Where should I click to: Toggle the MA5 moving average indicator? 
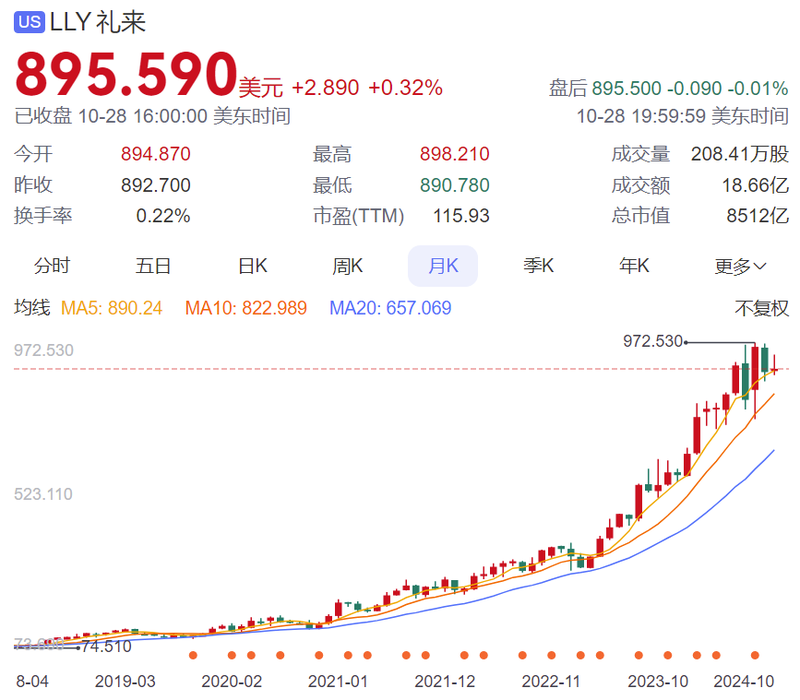112,308
